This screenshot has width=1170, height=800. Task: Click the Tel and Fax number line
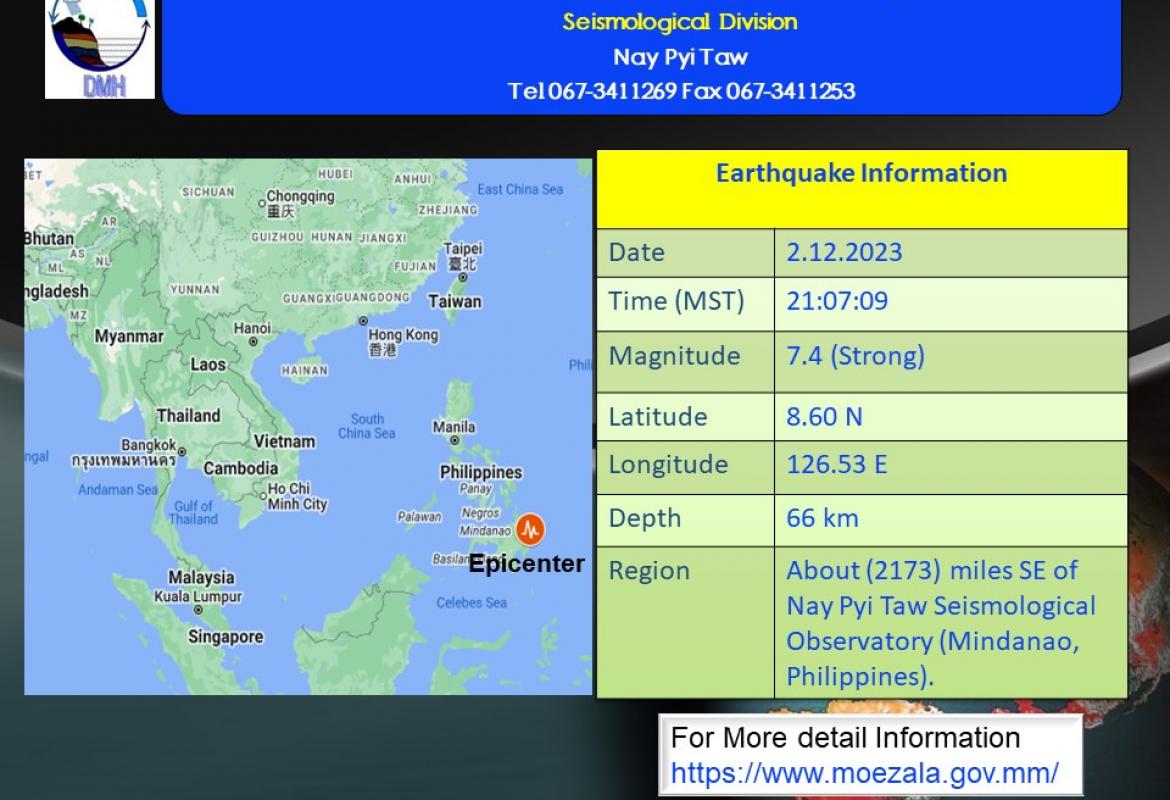681,91
